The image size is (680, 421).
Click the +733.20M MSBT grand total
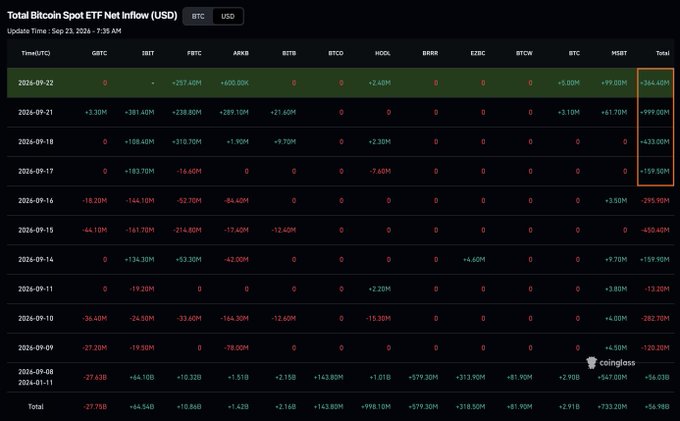pyautogui.click(x=612, y=407)
